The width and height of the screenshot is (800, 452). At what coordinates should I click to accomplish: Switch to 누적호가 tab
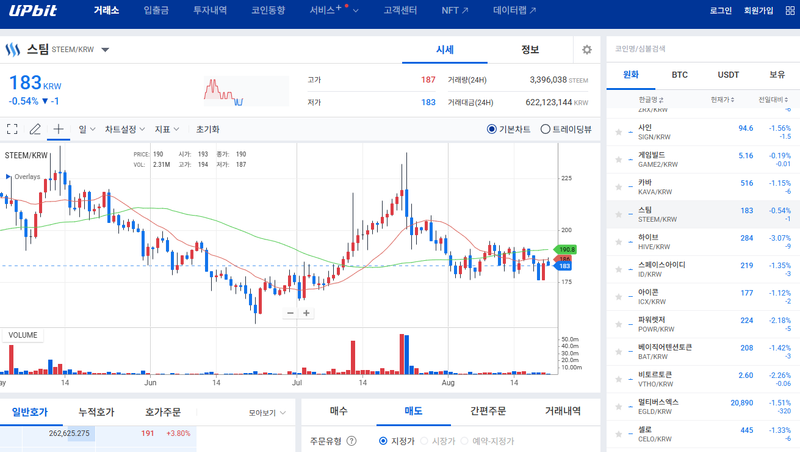96,412
